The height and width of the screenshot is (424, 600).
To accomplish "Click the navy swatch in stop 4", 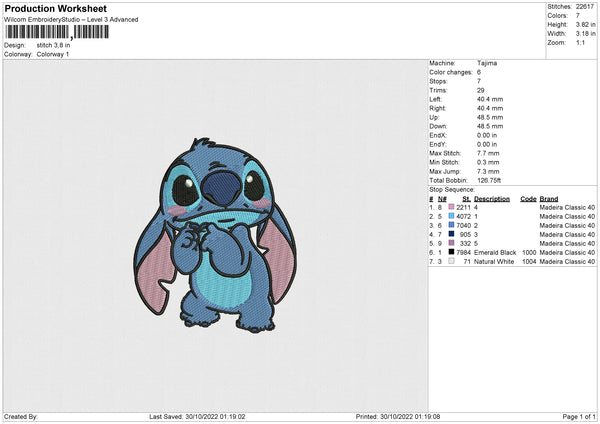I will point(452,234).
